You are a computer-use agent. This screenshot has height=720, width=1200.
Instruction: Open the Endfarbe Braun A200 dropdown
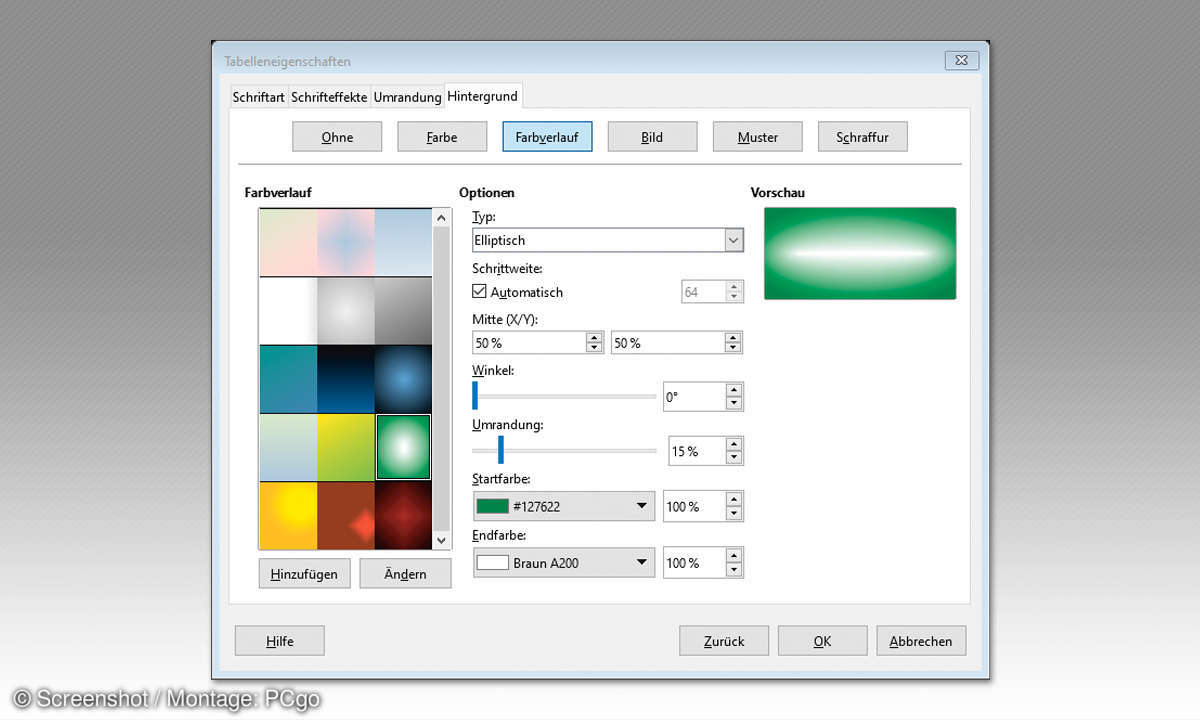click(x=641, y=563)
